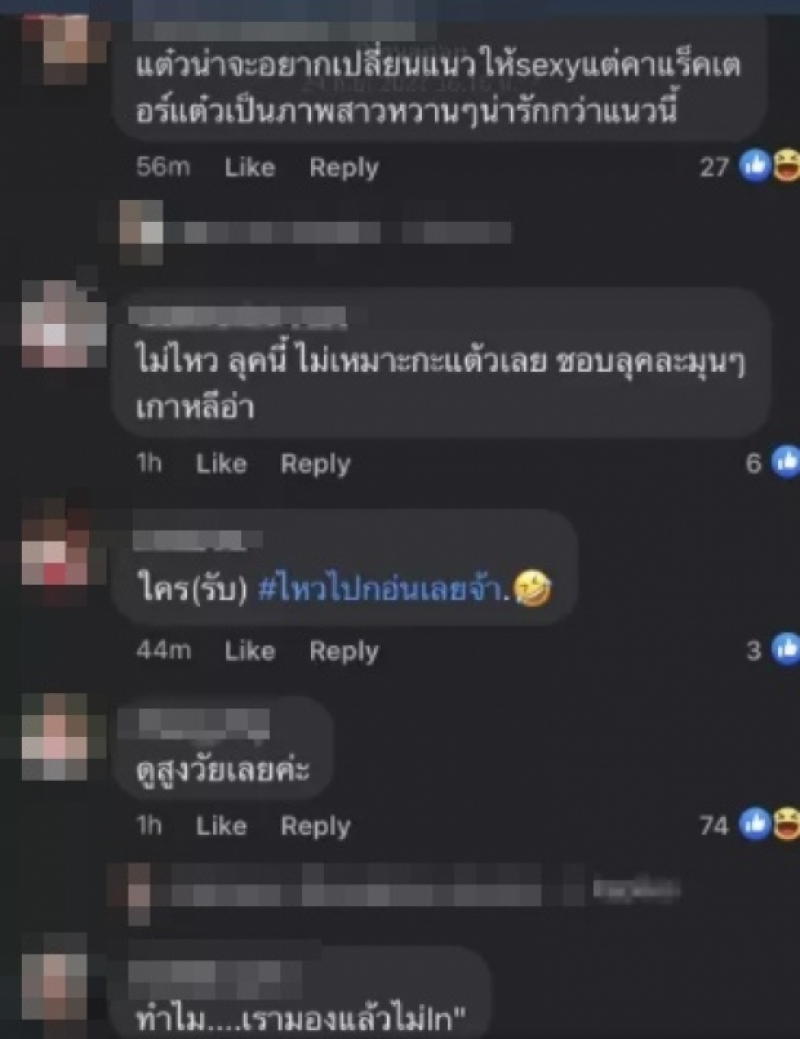Like the 44m hashtag comment
800x1039 pixels.
pyautogui.click(x=249, y=651)
